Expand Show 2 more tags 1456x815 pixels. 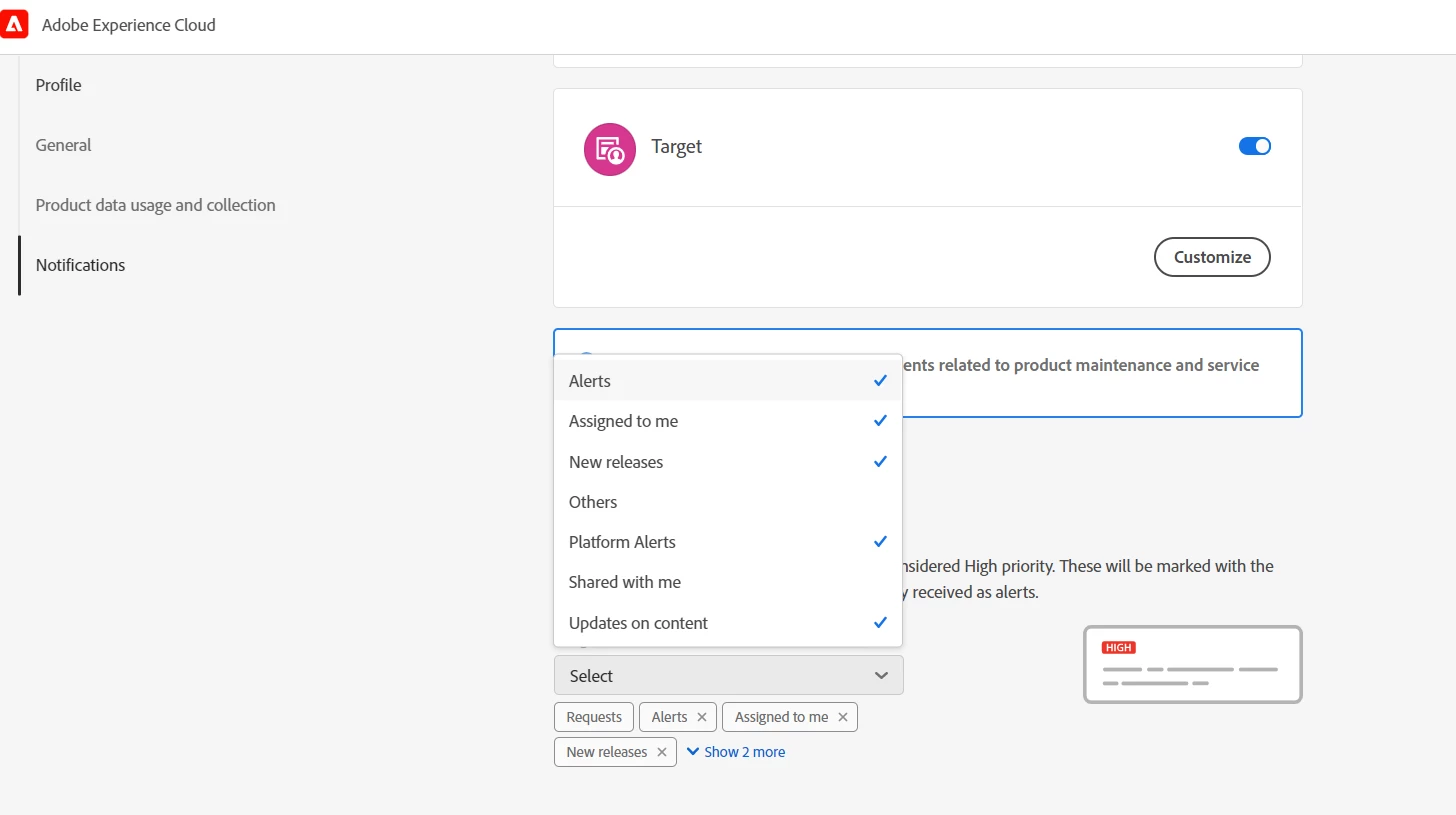(x=736, y=752)
